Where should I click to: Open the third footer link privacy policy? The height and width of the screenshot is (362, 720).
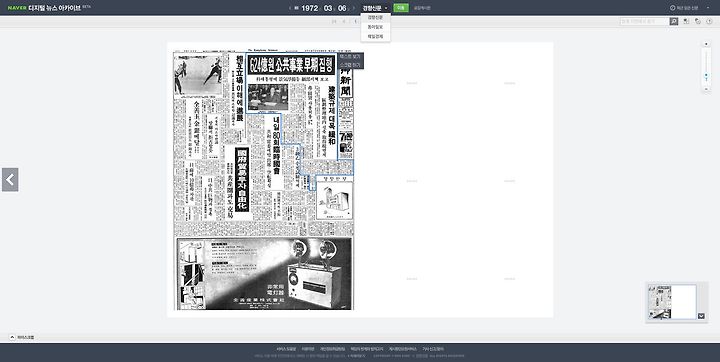click(333, 349)
